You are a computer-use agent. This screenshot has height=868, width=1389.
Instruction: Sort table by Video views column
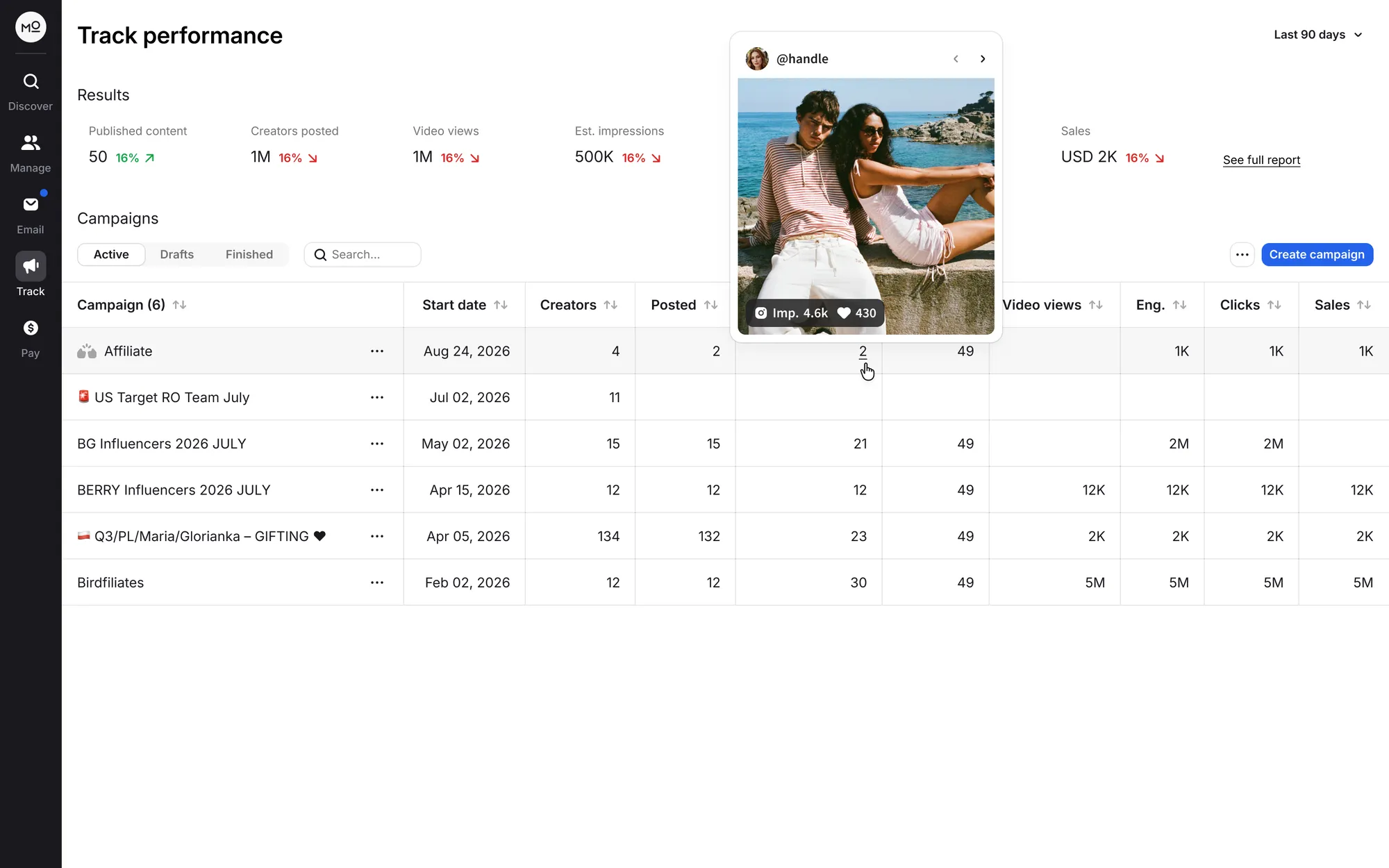tap(1096, 305)
